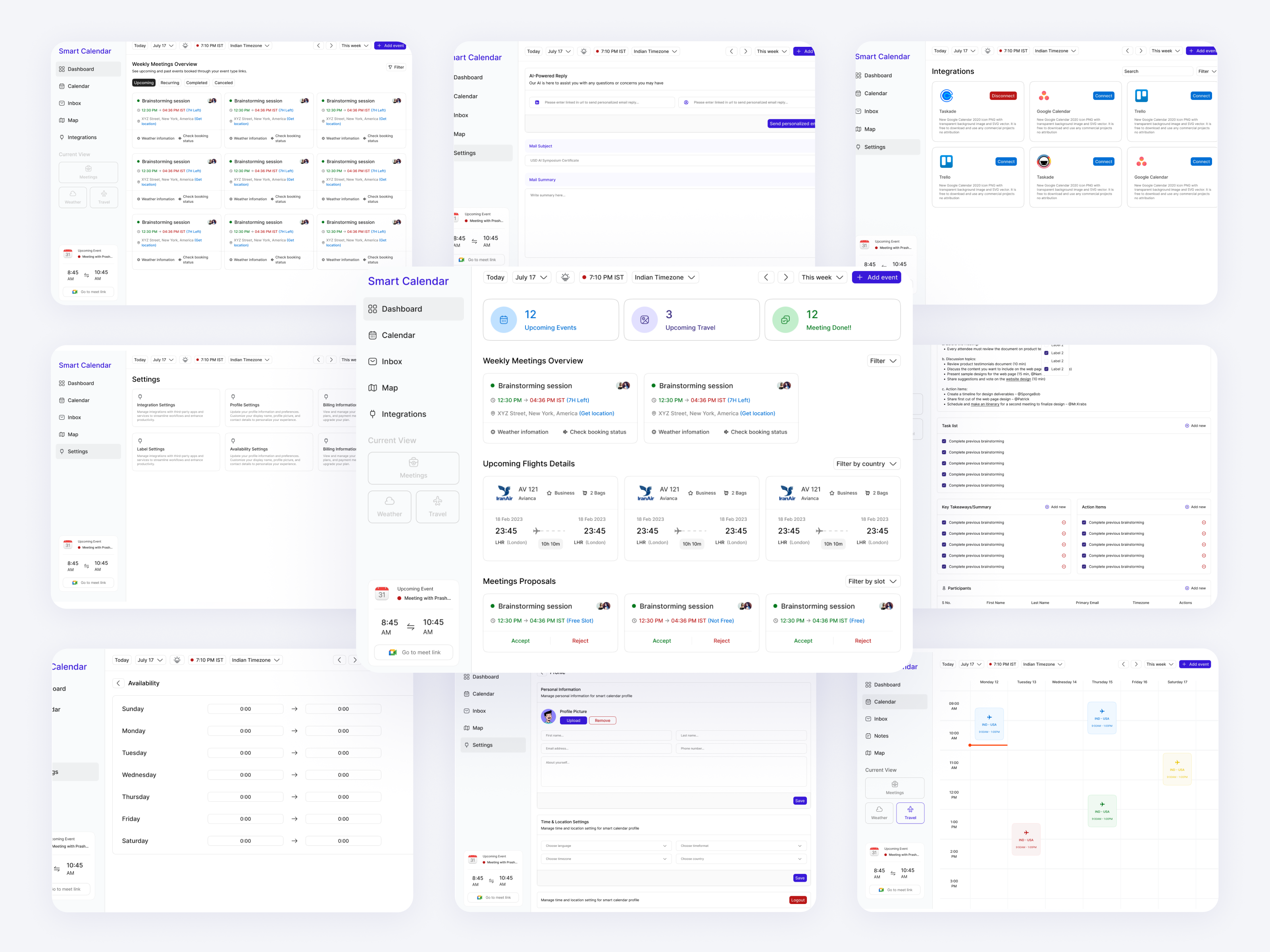
Task: Click the Upcoming Events calendar icon
Action: coord(504,320)
